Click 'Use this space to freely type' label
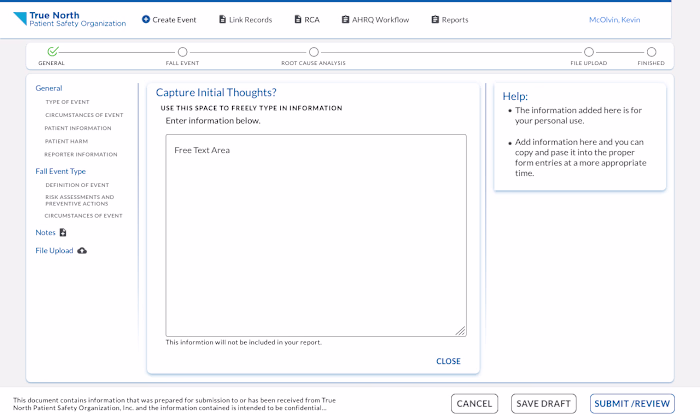The image size is (700, 420). (x=251, y=108)
